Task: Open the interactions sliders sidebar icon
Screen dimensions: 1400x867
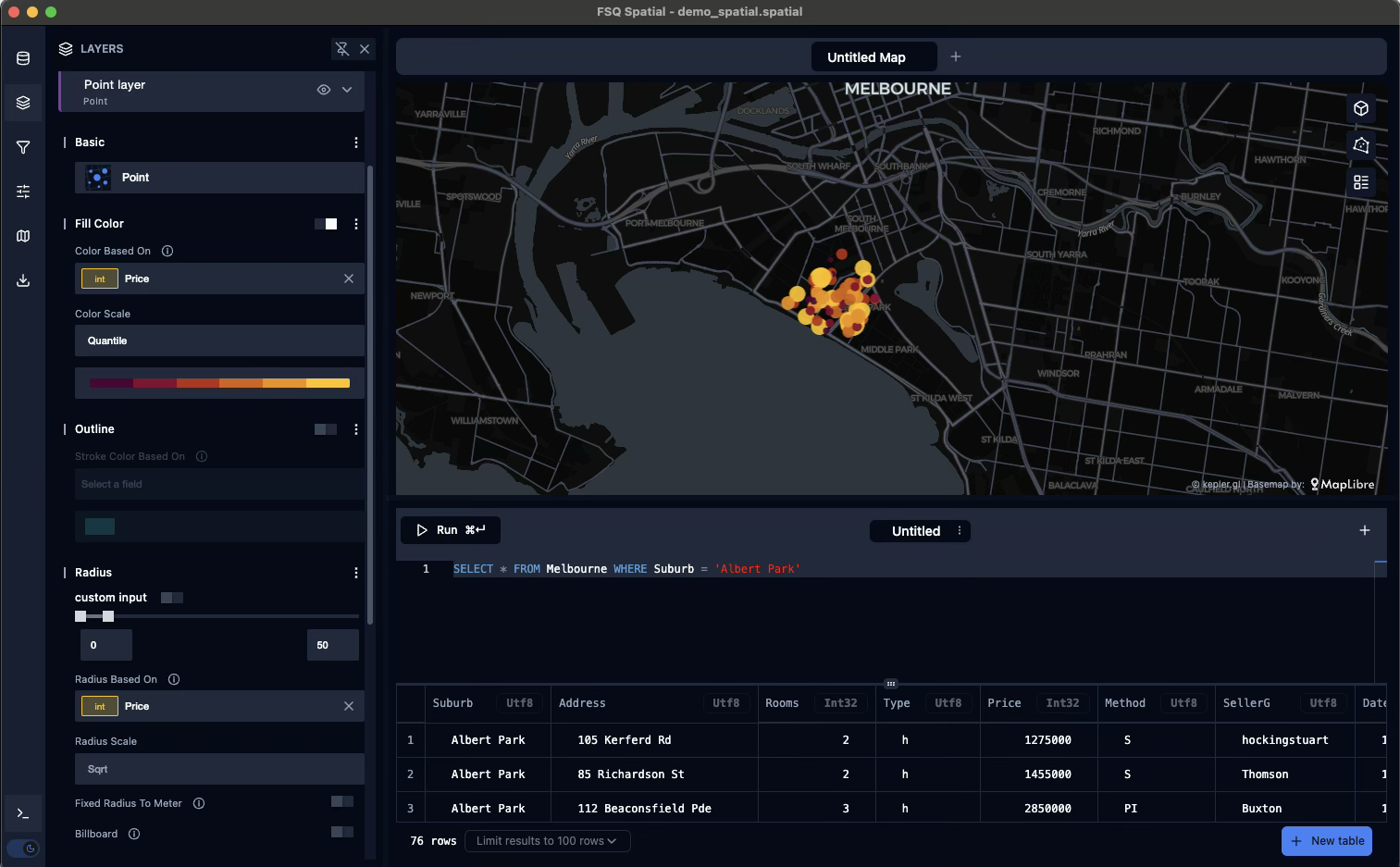Action: [23, 192]
